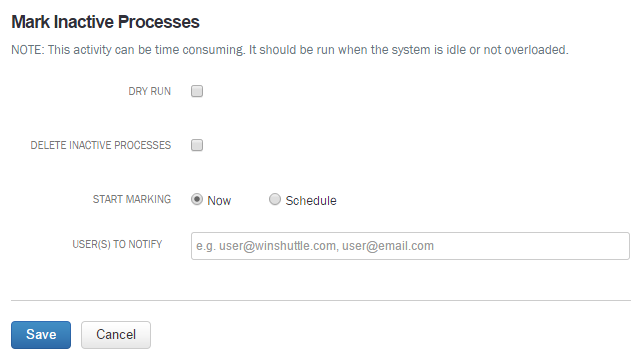Click the DRY RUN field label
641x364 pixels.
click(x=150, y=91)
